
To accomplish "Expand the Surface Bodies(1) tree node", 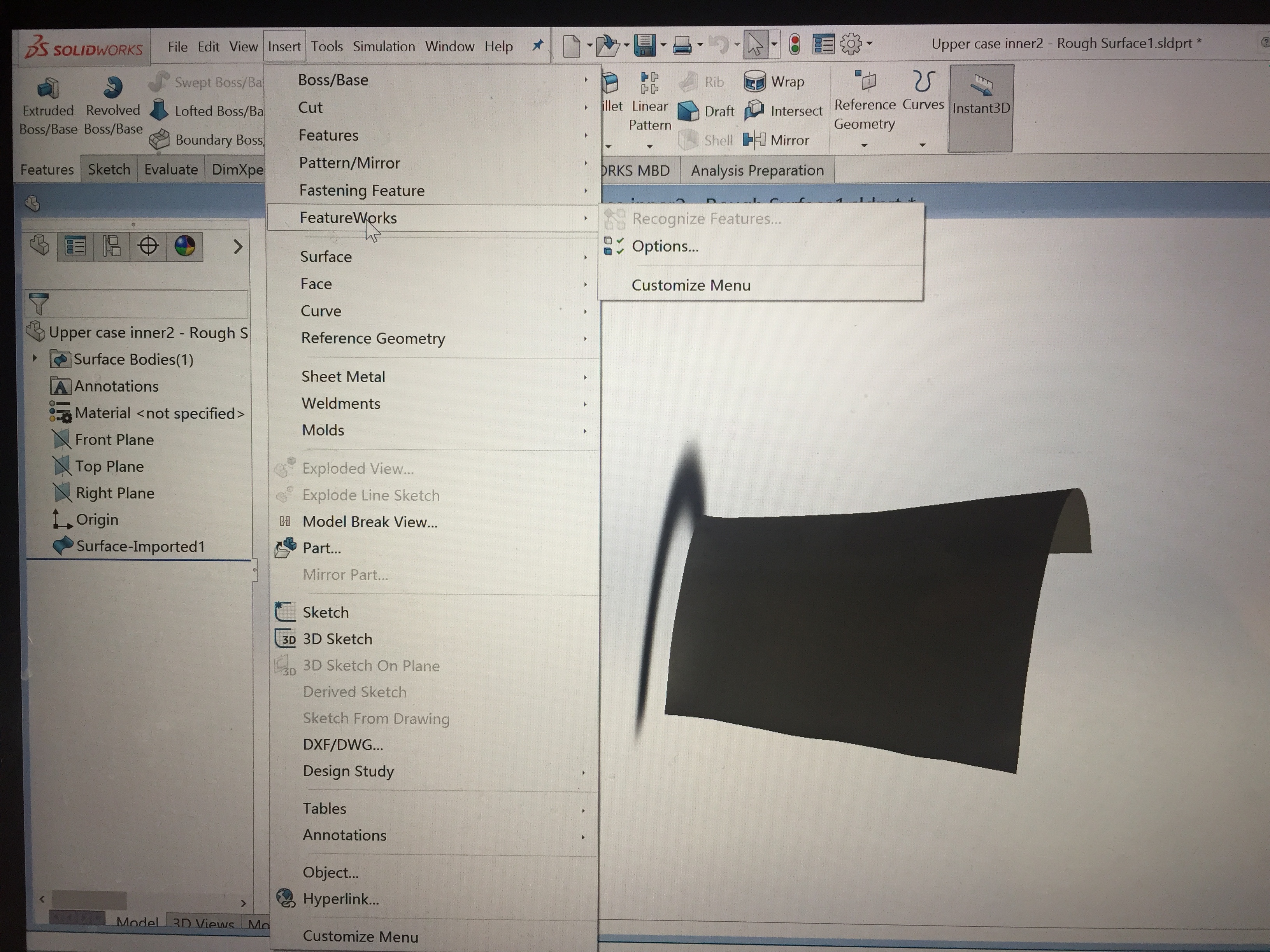I will pos(35,359).
